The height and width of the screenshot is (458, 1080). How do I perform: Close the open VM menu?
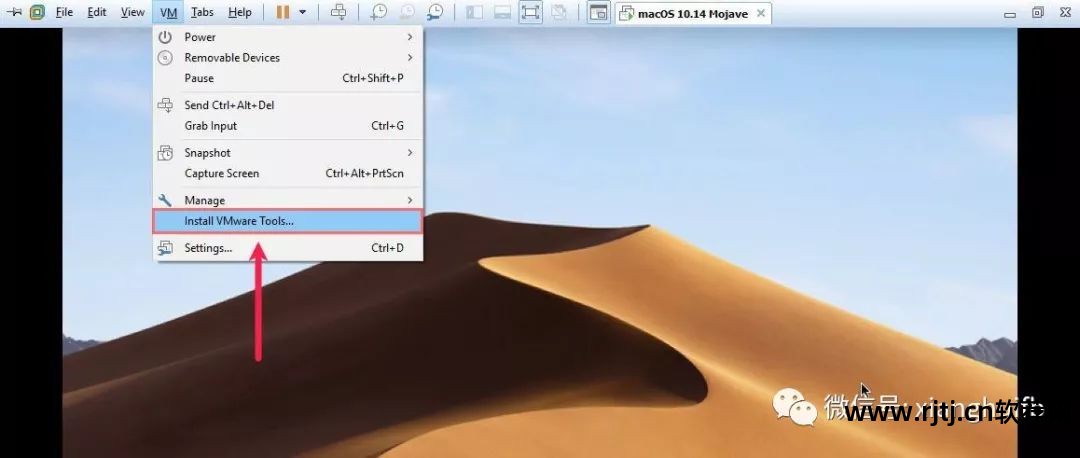[x=169, y=12]
